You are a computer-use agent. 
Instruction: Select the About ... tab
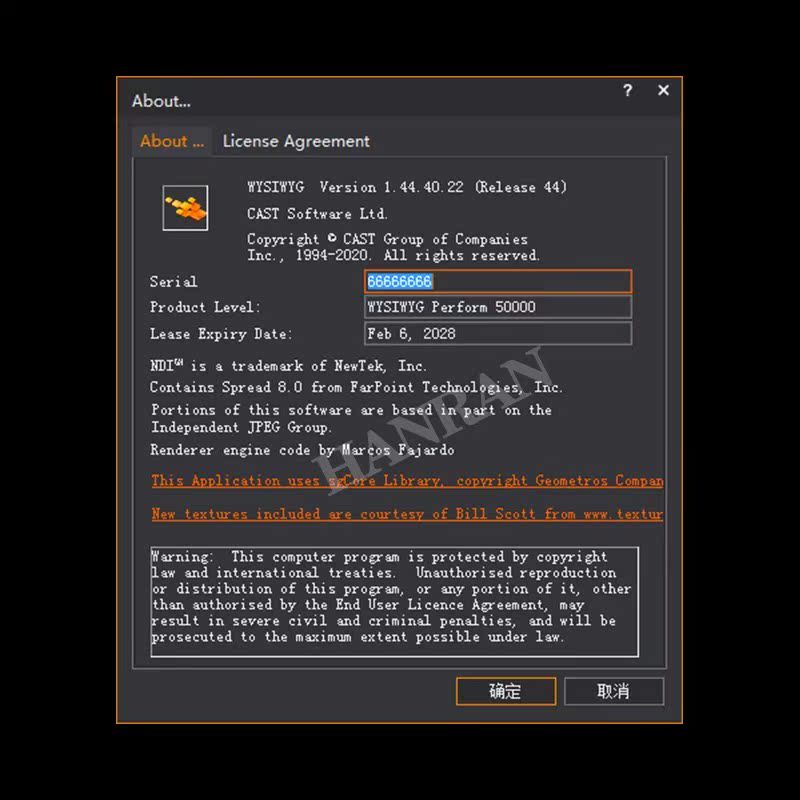tap(172, 141)
